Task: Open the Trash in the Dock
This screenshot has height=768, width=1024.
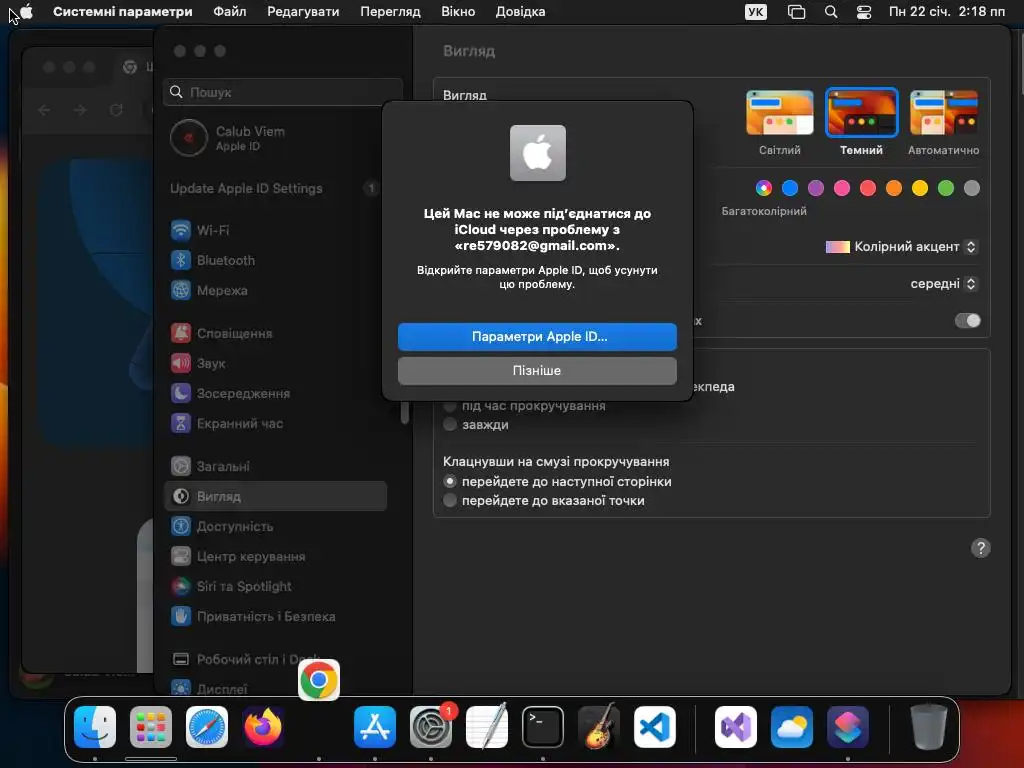Action: click(929, 727)
